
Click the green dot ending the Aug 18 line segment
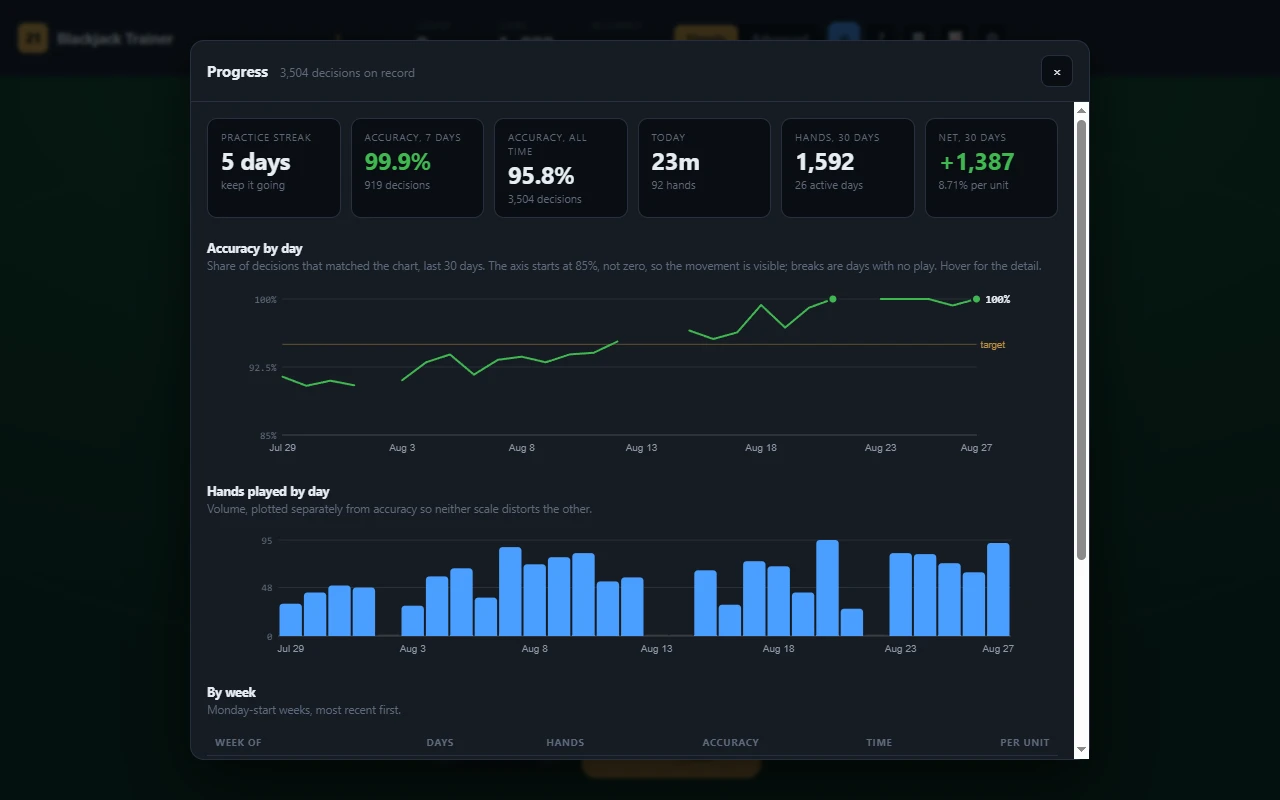tap(832, 299)
